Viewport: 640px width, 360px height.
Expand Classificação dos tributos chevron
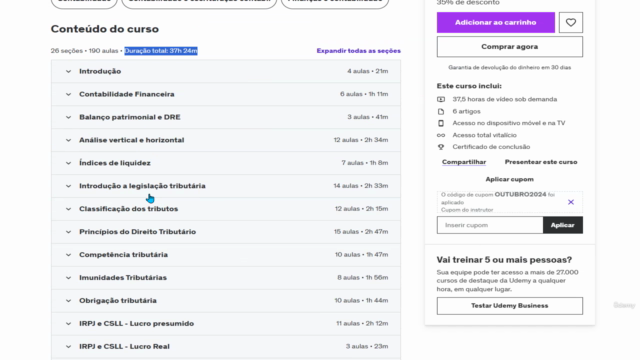(68, 209)
